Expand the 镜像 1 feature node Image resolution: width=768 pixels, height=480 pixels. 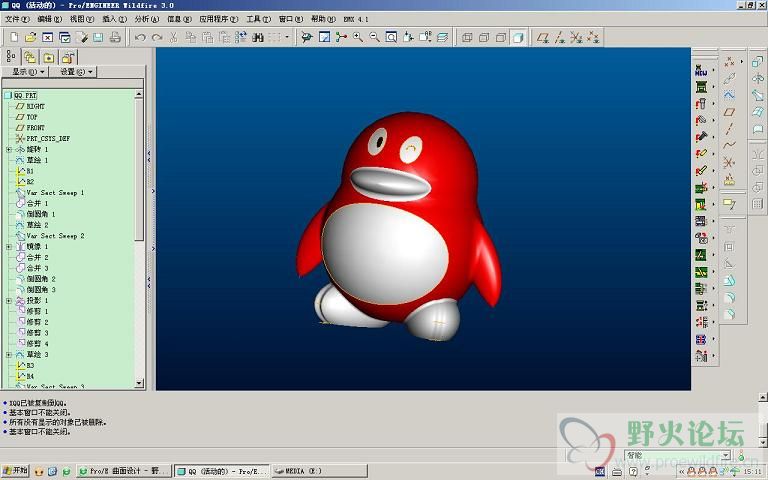pos(9,246)
